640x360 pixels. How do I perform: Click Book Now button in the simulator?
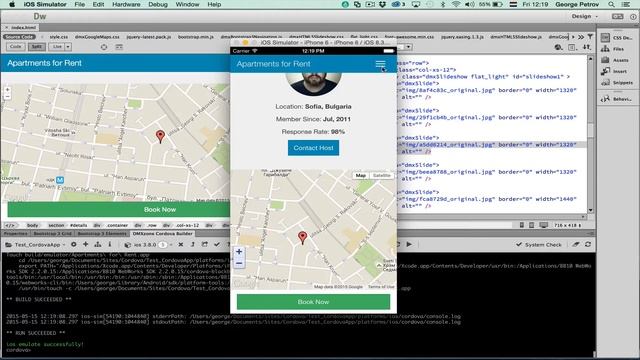pos(313,302)
